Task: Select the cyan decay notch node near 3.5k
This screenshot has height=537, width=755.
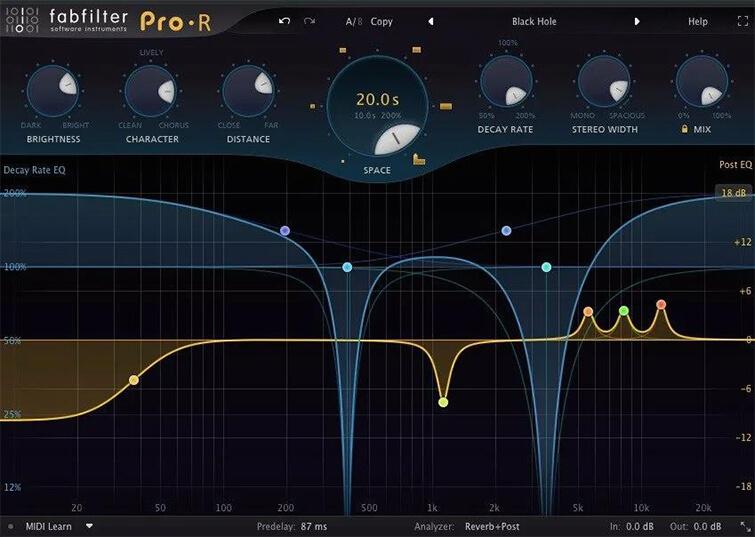Action: [546, 267]
